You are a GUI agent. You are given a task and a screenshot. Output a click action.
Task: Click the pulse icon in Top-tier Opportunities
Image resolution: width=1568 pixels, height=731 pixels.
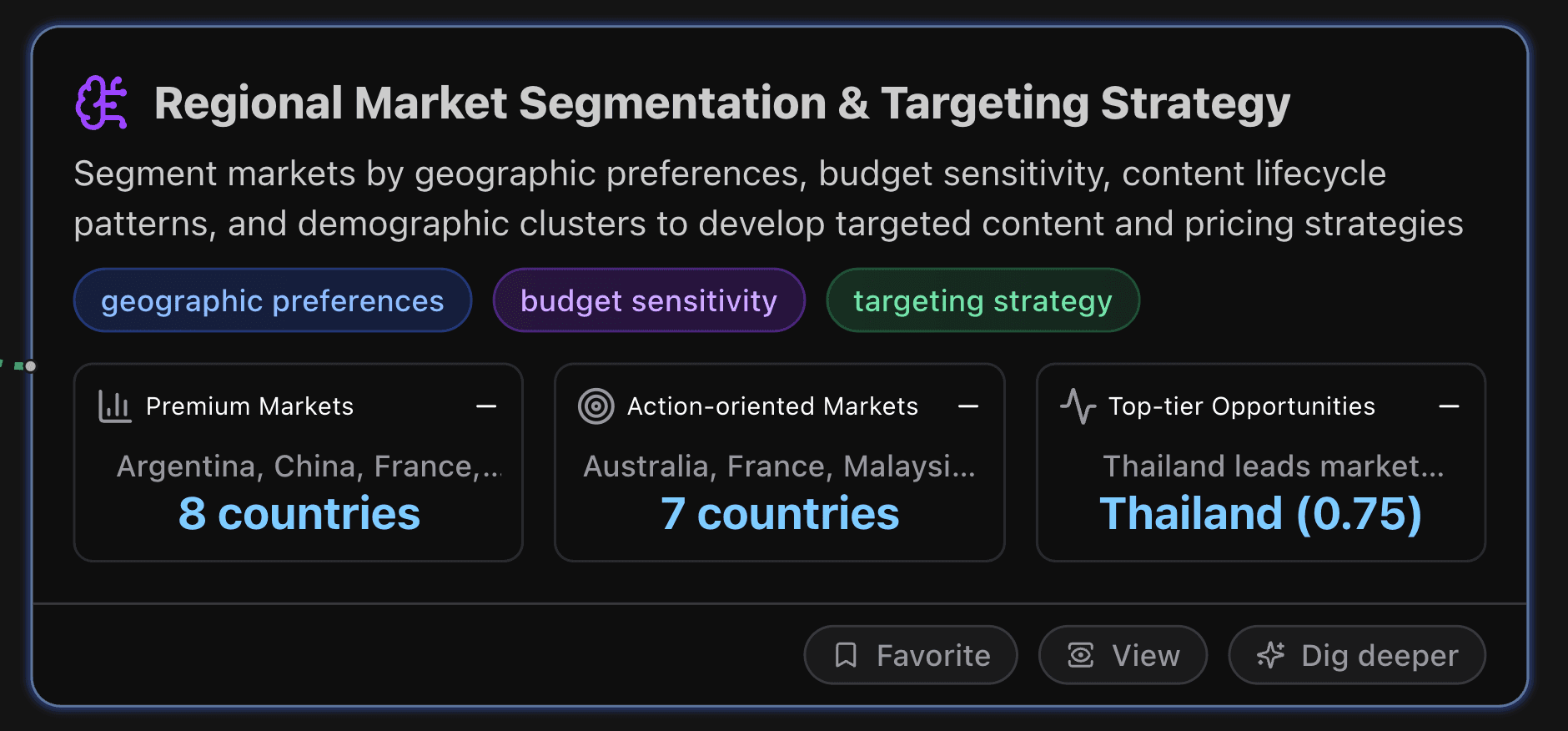1078,406
